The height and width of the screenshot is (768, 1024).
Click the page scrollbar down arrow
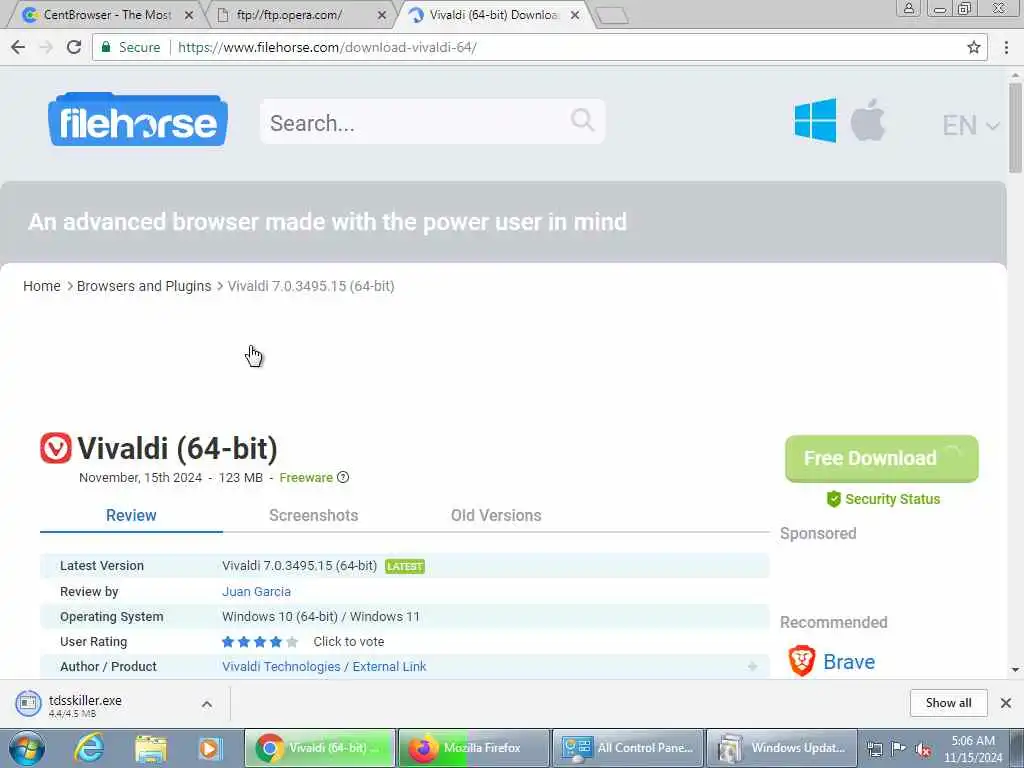click(x=1015, y=669)
